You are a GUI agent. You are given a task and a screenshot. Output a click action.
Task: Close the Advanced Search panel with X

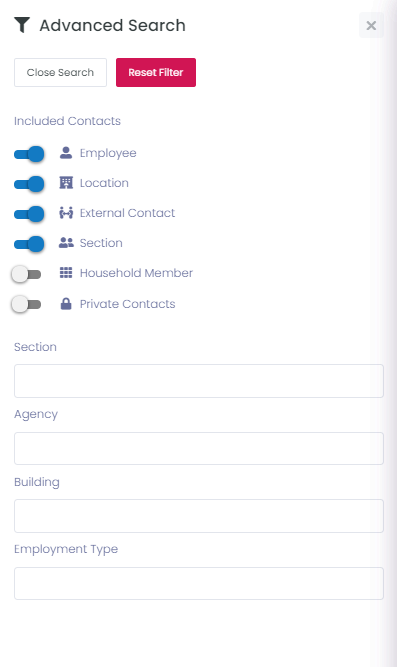pos(371,26)
